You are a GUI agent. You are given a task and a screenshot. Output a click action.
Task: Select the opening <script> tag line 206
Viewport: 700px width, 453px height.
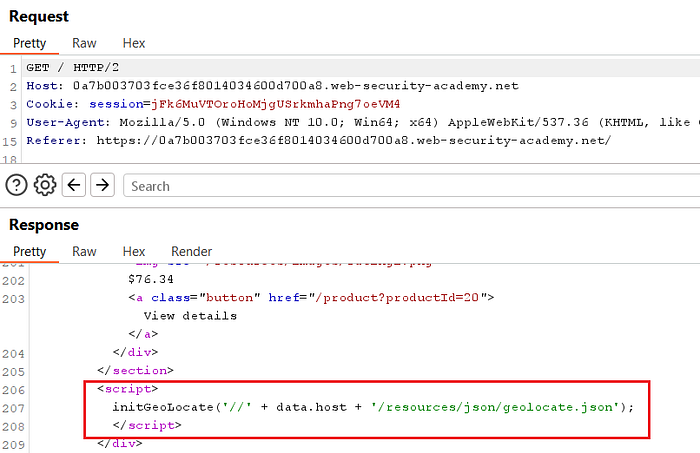click(128, 389)
